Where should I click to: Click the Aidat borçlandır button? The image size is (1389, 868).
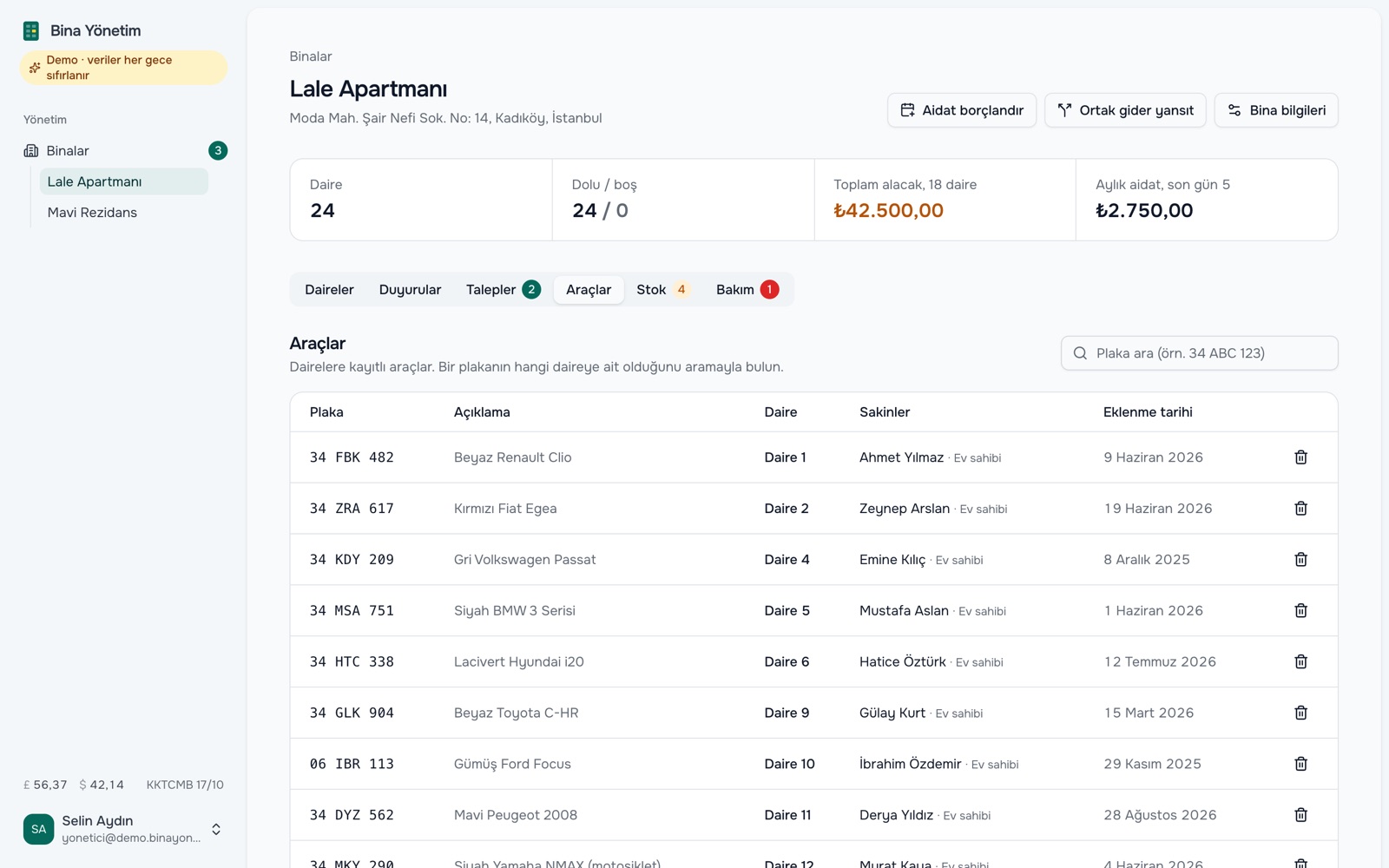pos(962,110)
